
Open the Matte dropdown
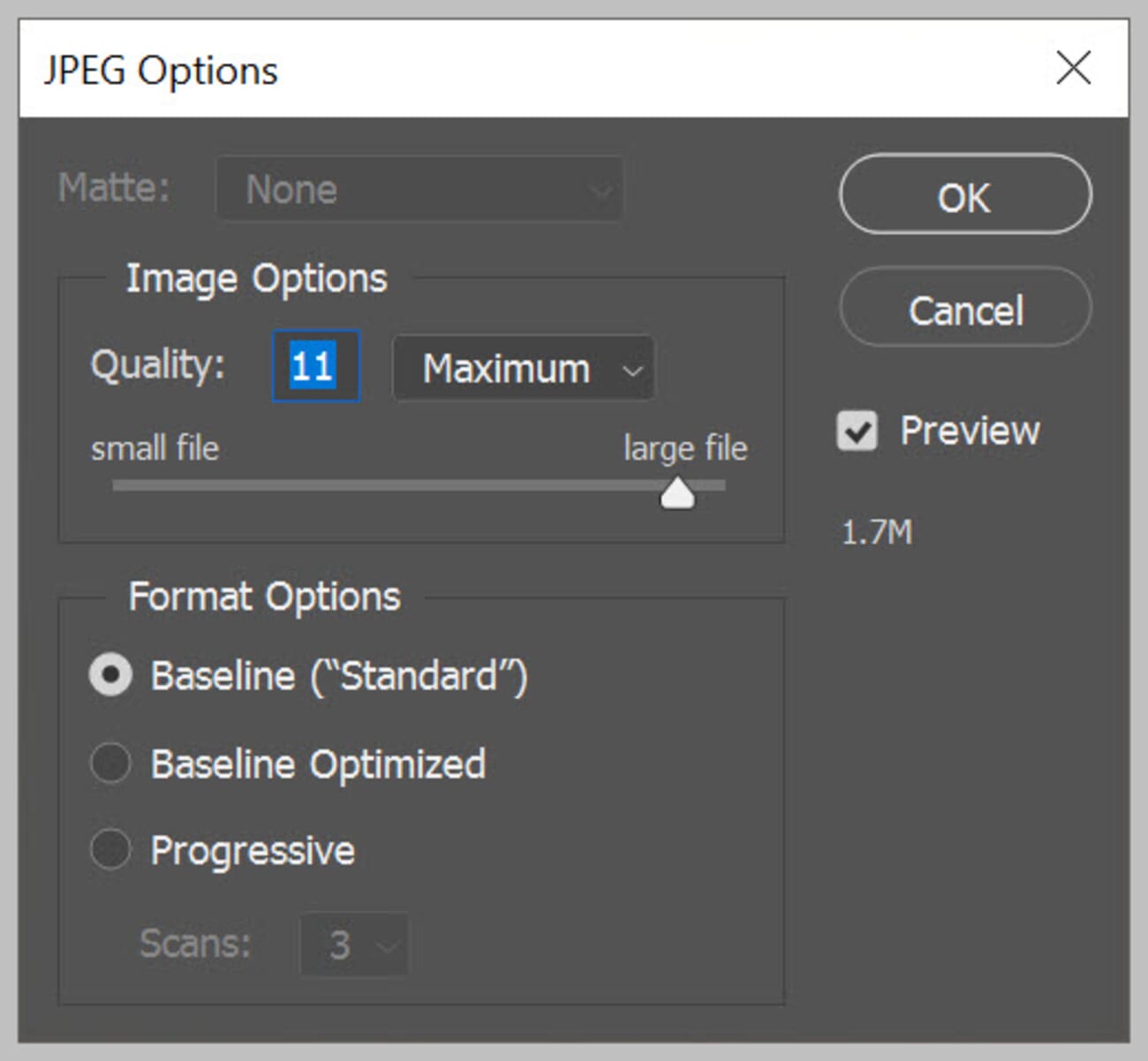tap(419, 188)
